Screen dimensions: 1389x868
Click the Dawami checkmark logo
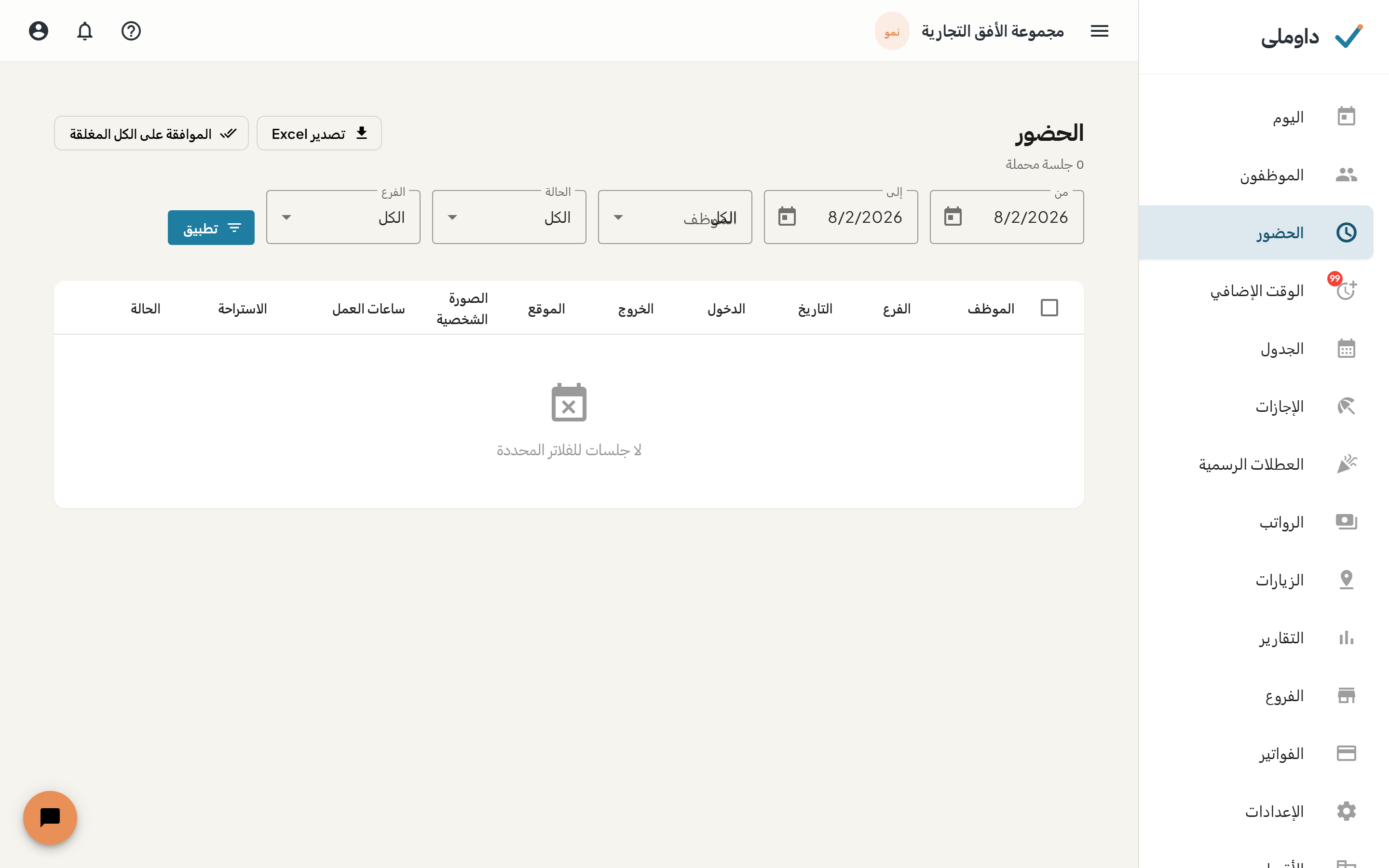tap(1348, 36)
